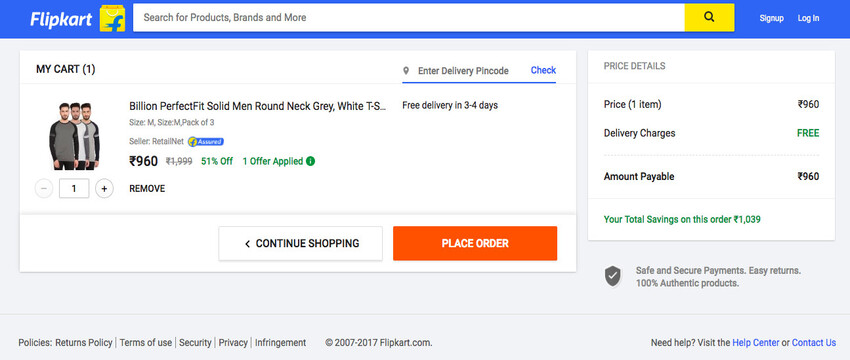Screen dimensions: 850x360
Task: Open the T-shirt product thumbnail
Action: pos(74,136)
